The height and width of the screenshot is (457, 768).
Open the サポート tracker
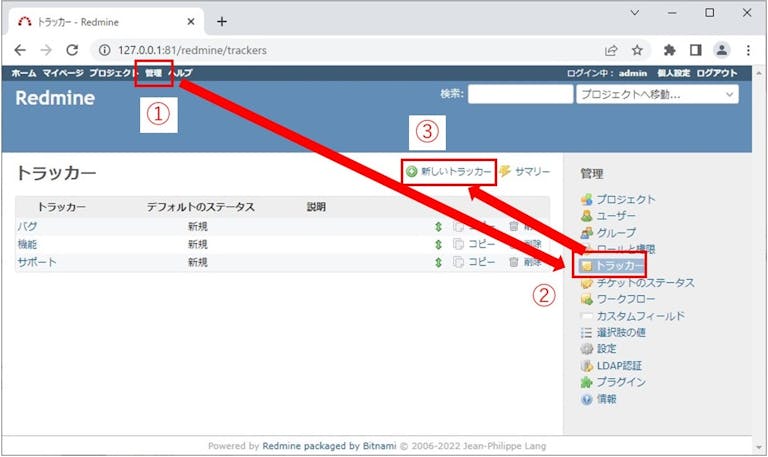click(x=37, y=262)
